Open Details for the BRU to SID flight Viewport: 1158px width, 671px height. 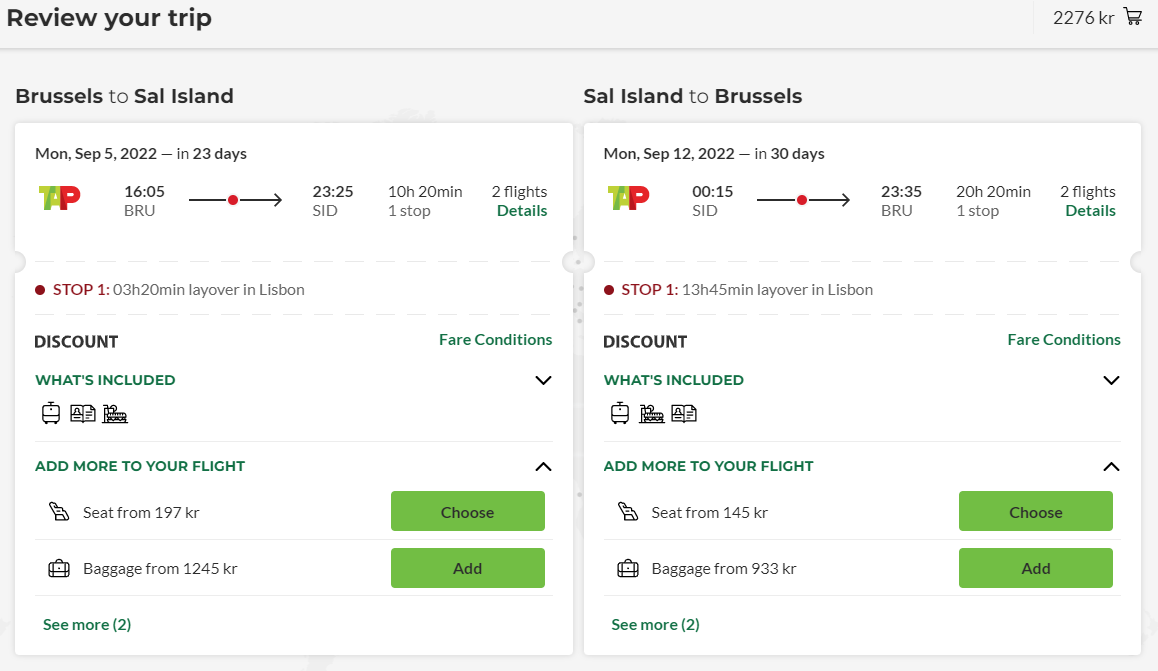(x=521, y=211)
